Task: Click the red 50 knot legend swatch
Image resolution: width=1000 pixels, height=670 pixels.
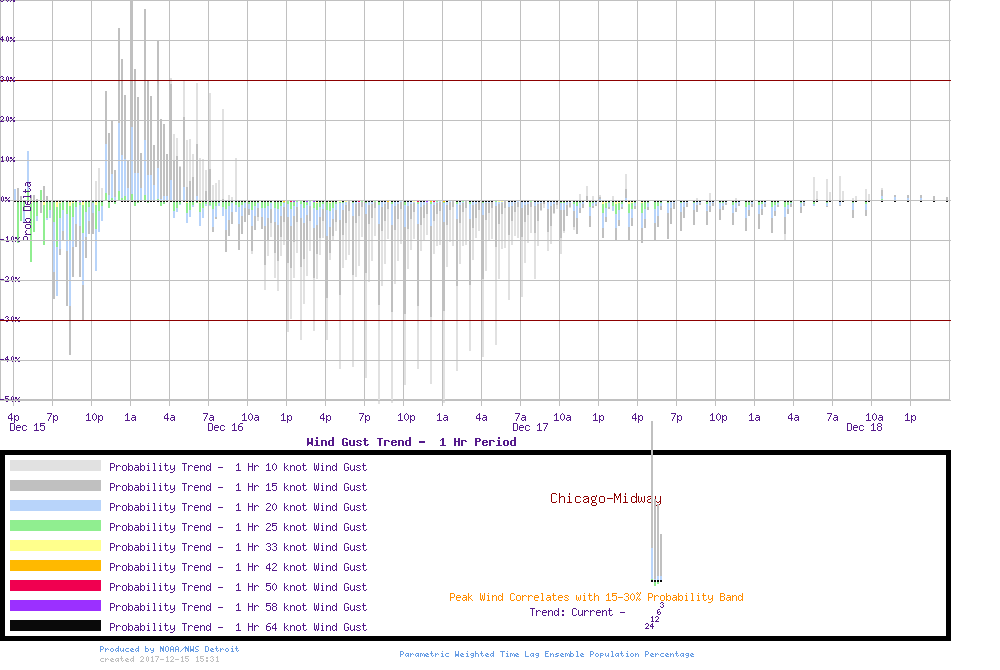Action: tap(55, 586)
